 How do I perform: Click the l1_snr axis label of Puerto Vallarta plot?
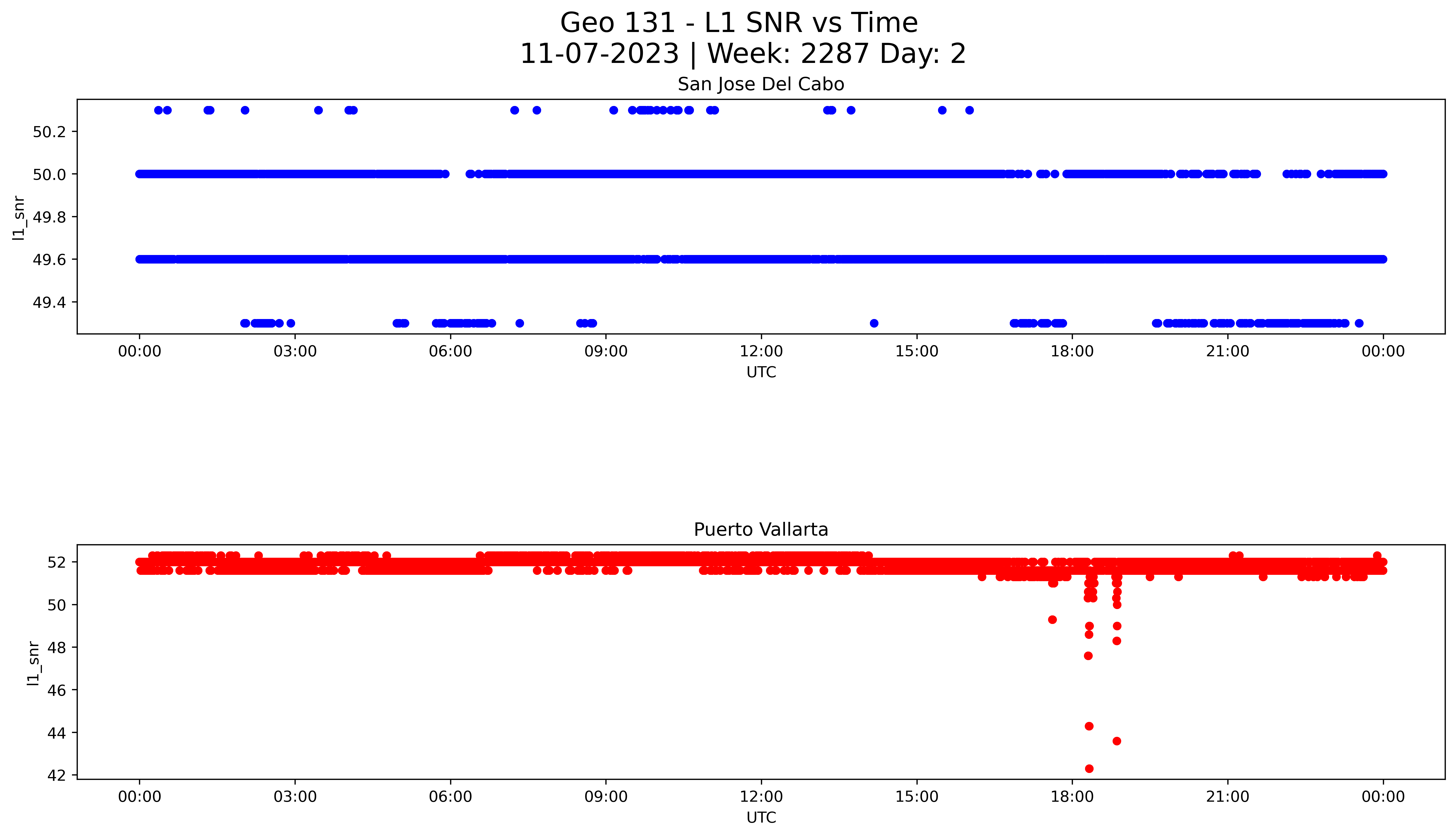click(33, 663)
